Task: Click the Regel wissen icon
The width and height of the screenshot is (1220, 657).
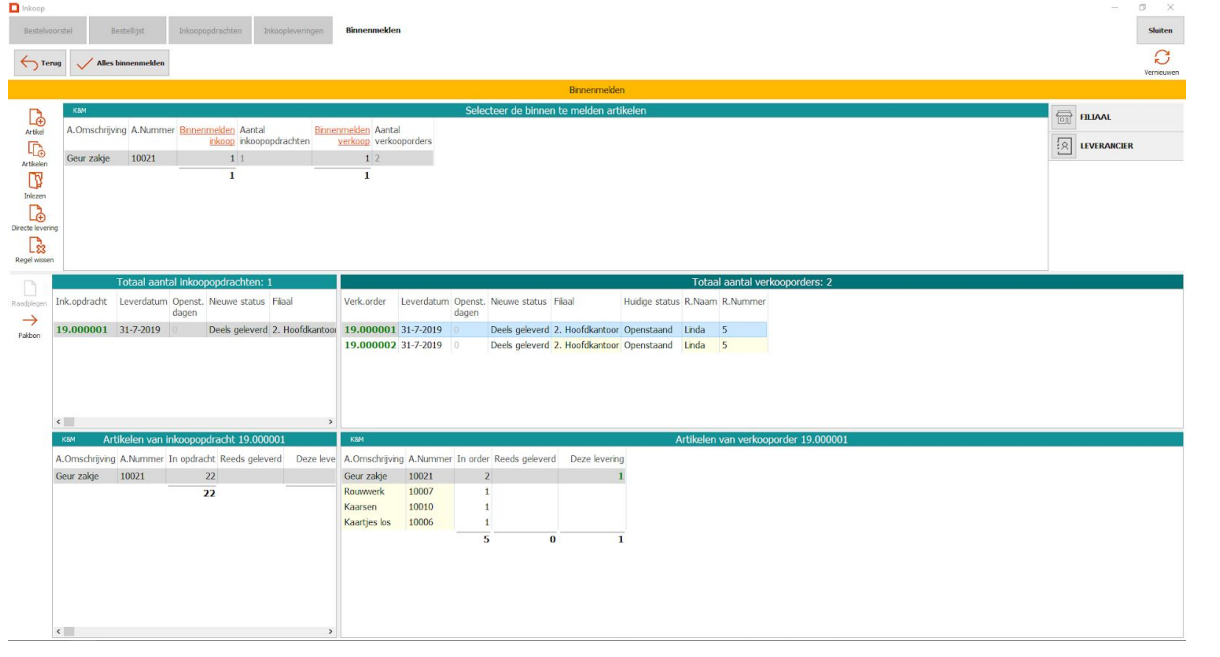Action: point(36,246)
